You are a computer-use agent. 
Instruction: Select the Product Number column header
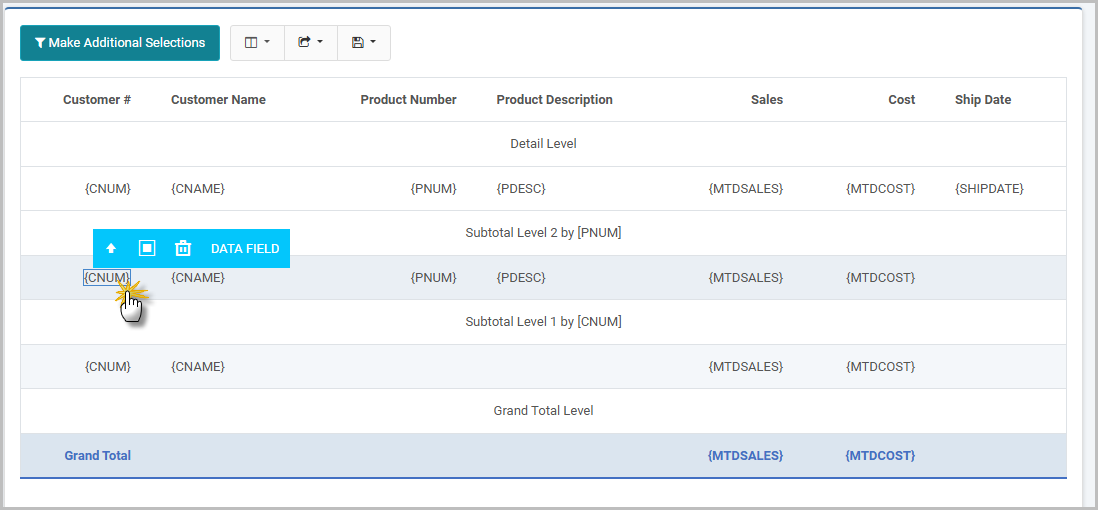[x=408, y=99]
